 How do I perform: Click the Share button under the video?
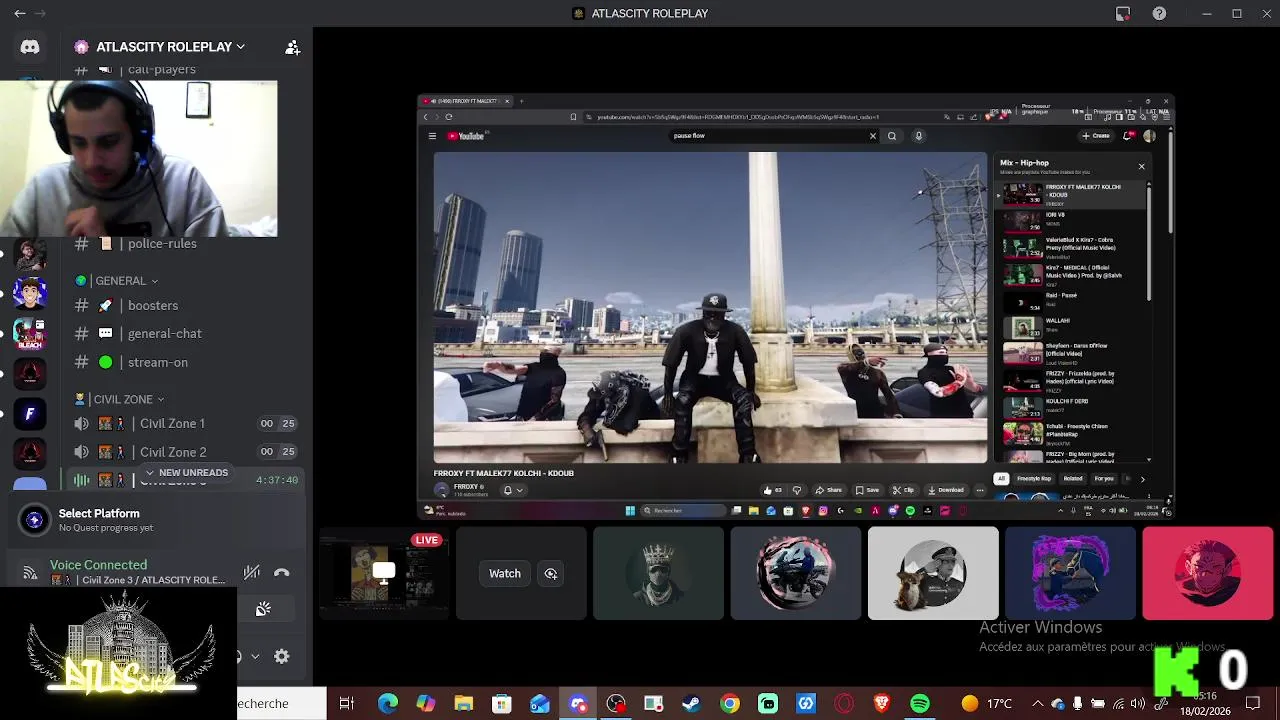click(x=829, y=490)
